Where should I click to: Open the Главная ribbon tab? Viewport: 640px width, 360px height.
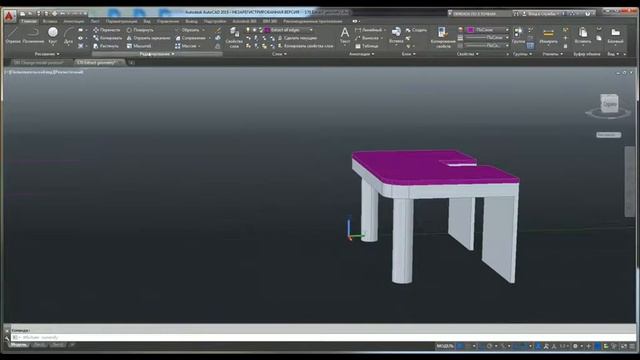point(29,21)
